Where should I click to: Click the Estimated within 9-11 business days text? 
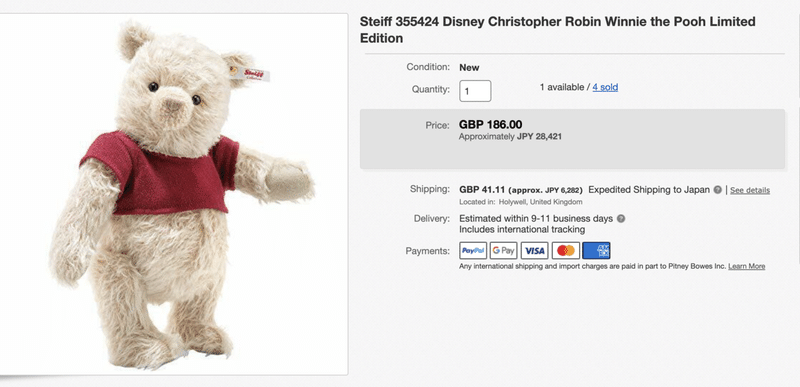(x=536, y=219)
